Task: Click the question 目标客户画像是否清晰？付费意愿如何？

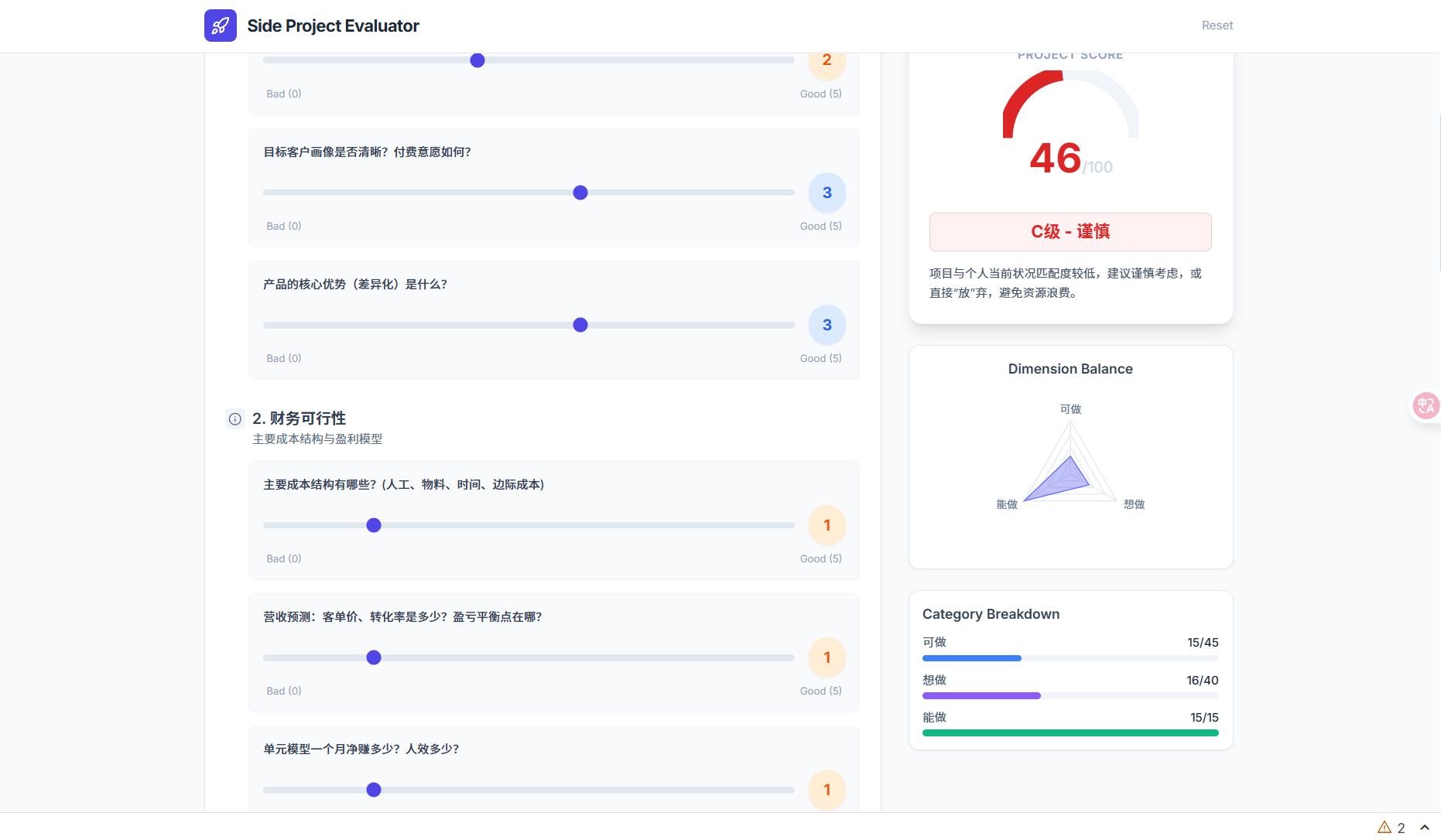Action: tap(367, 152)
